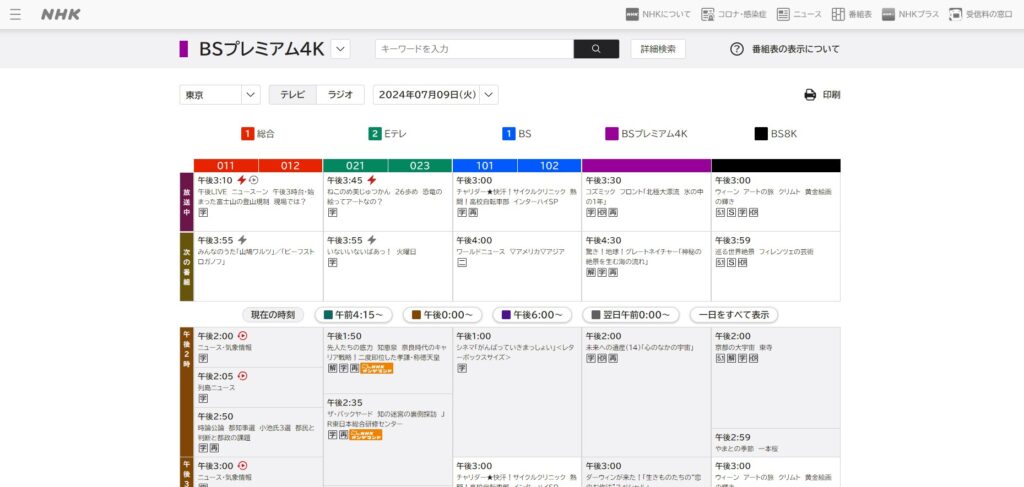Click the NHKオンデマンド badge under ザ・バックヤード

click(x=366, y=435)
